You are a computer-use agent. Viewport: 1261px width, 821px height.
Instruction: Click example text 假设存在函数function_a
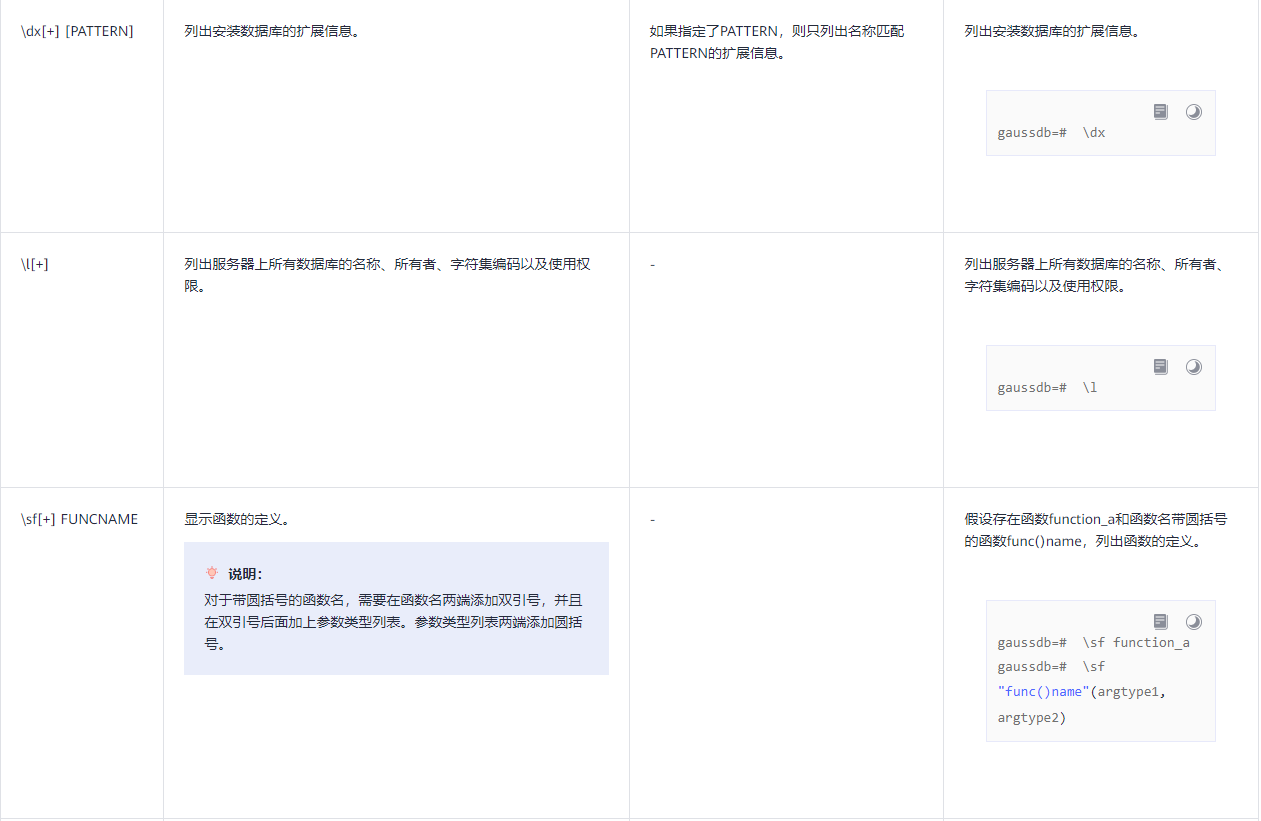[x=1096, y=530]
